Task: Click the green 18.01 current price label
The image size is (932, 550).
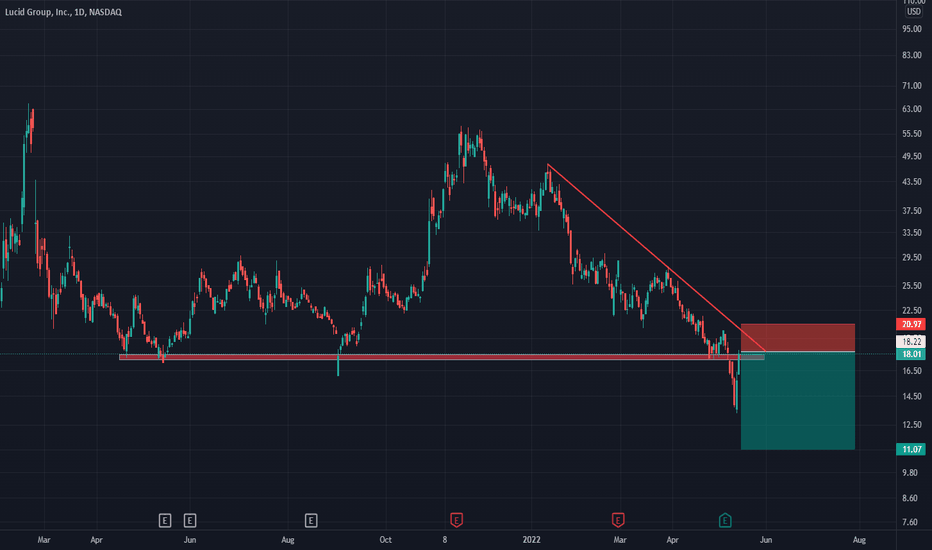Action: 911,354
